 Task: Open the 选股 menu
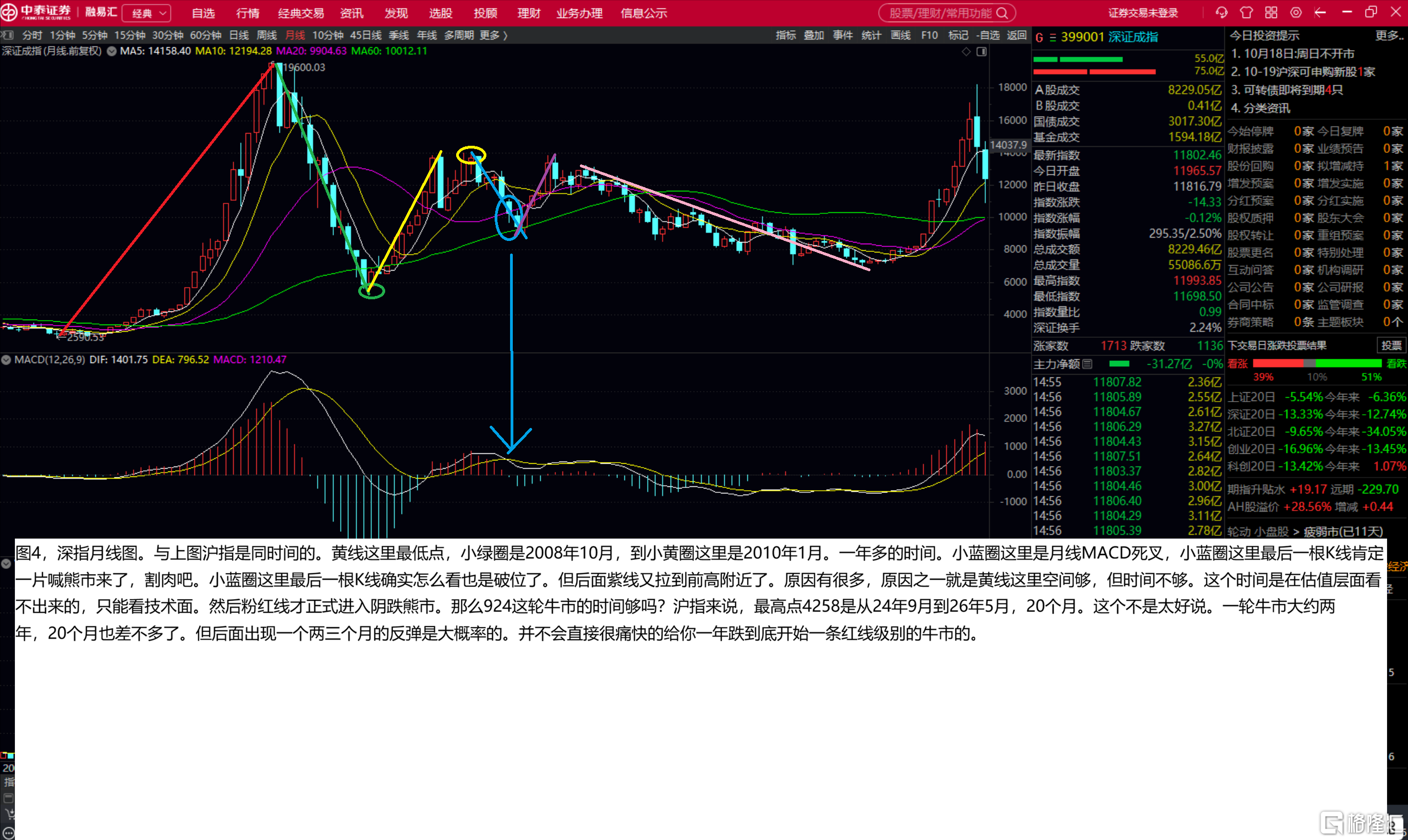441,13
